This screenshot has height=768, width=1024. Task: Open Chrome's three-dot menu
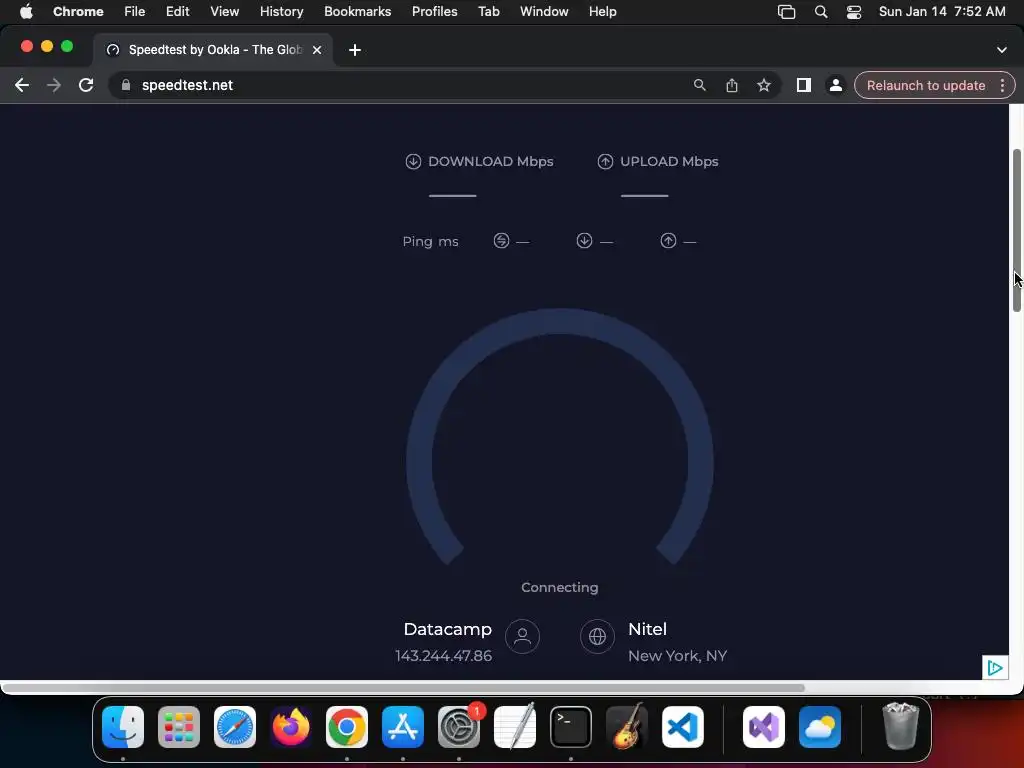1002,85
